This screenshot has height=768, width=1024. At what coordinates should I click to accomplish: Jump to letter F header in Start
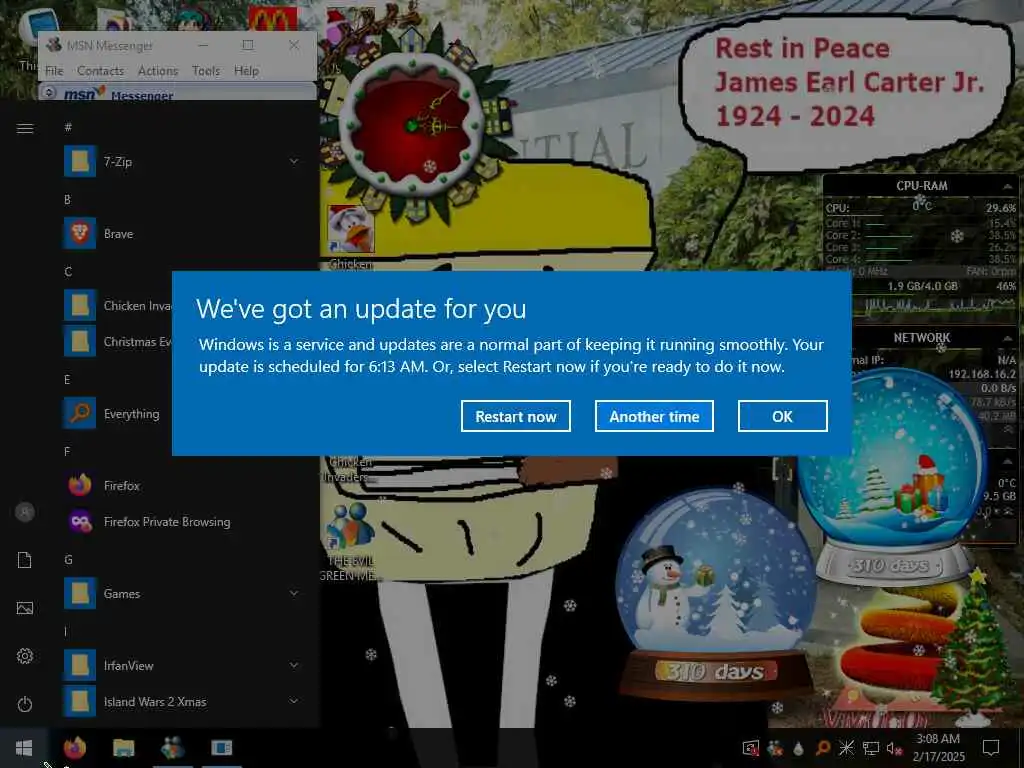pos(67,451)
